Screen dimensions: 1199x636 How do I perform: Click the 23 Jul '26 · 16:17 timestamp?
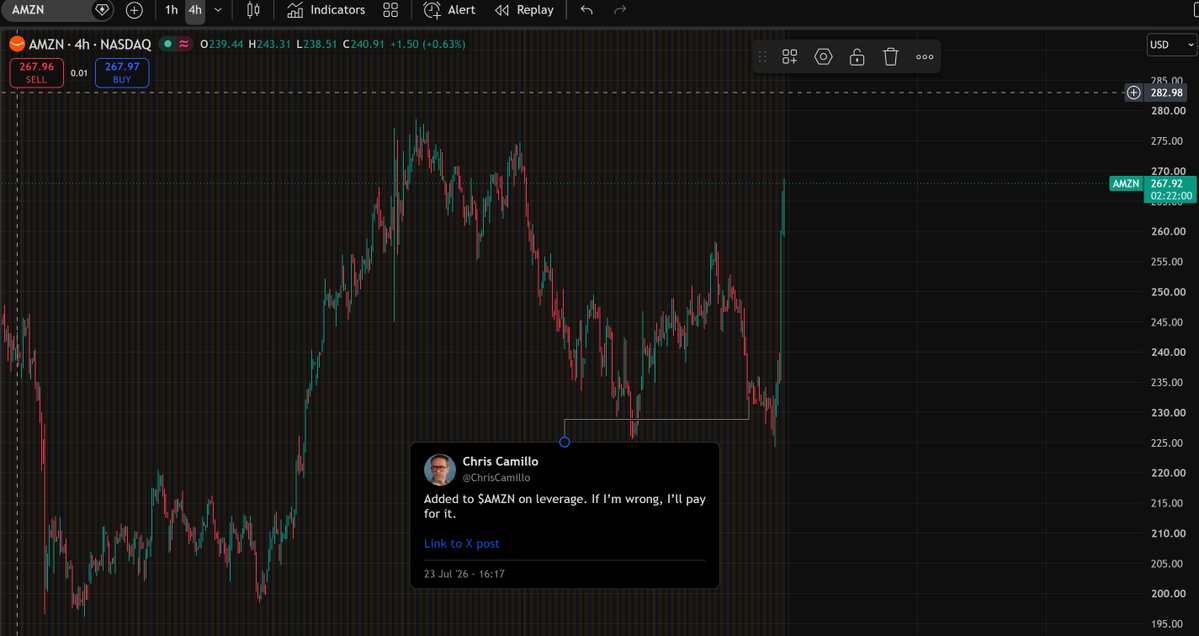[464, 574]
